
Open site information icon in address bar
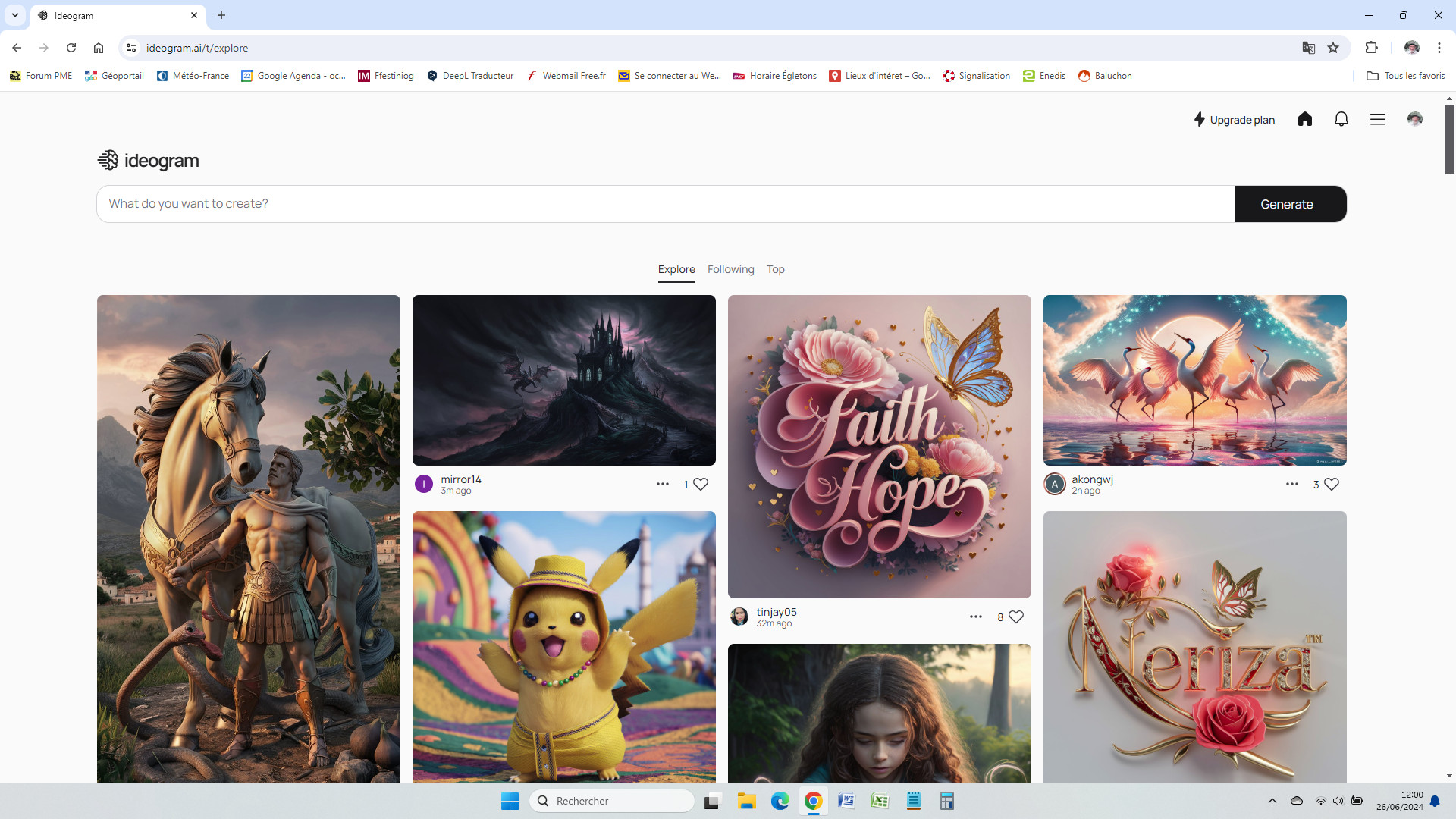[131, 48]
